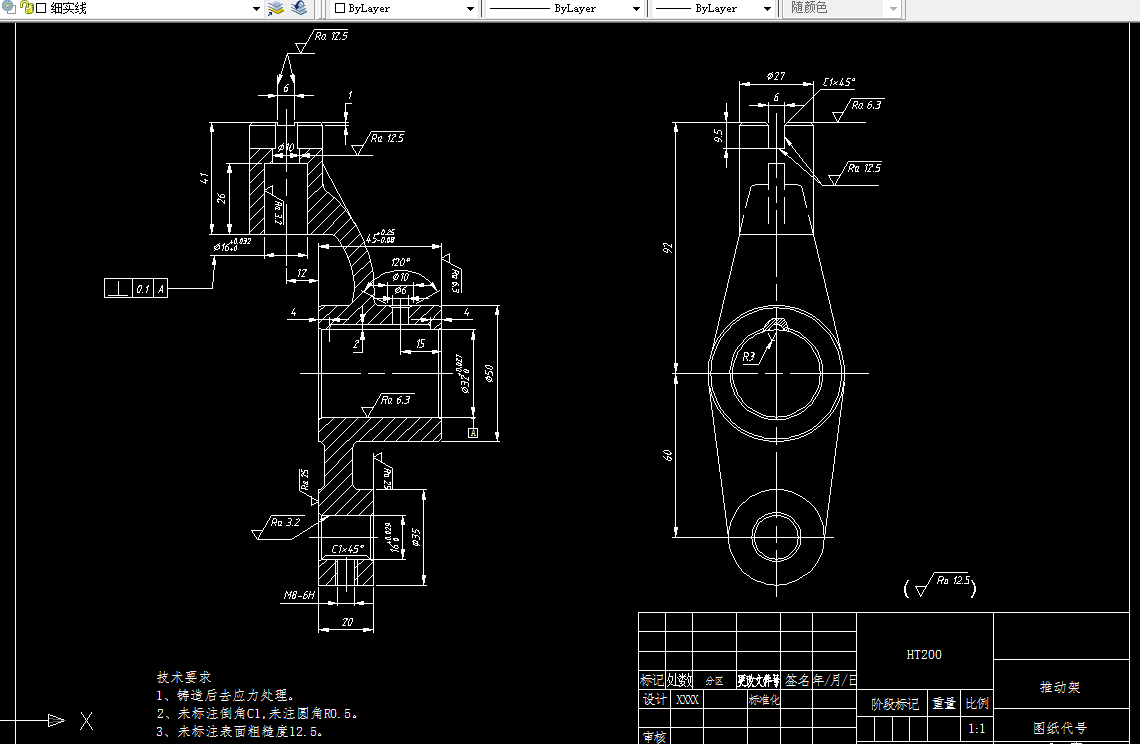Click the layer freeze state icon for 细实线
This screenshot has height=744, width=1140.
9,7
